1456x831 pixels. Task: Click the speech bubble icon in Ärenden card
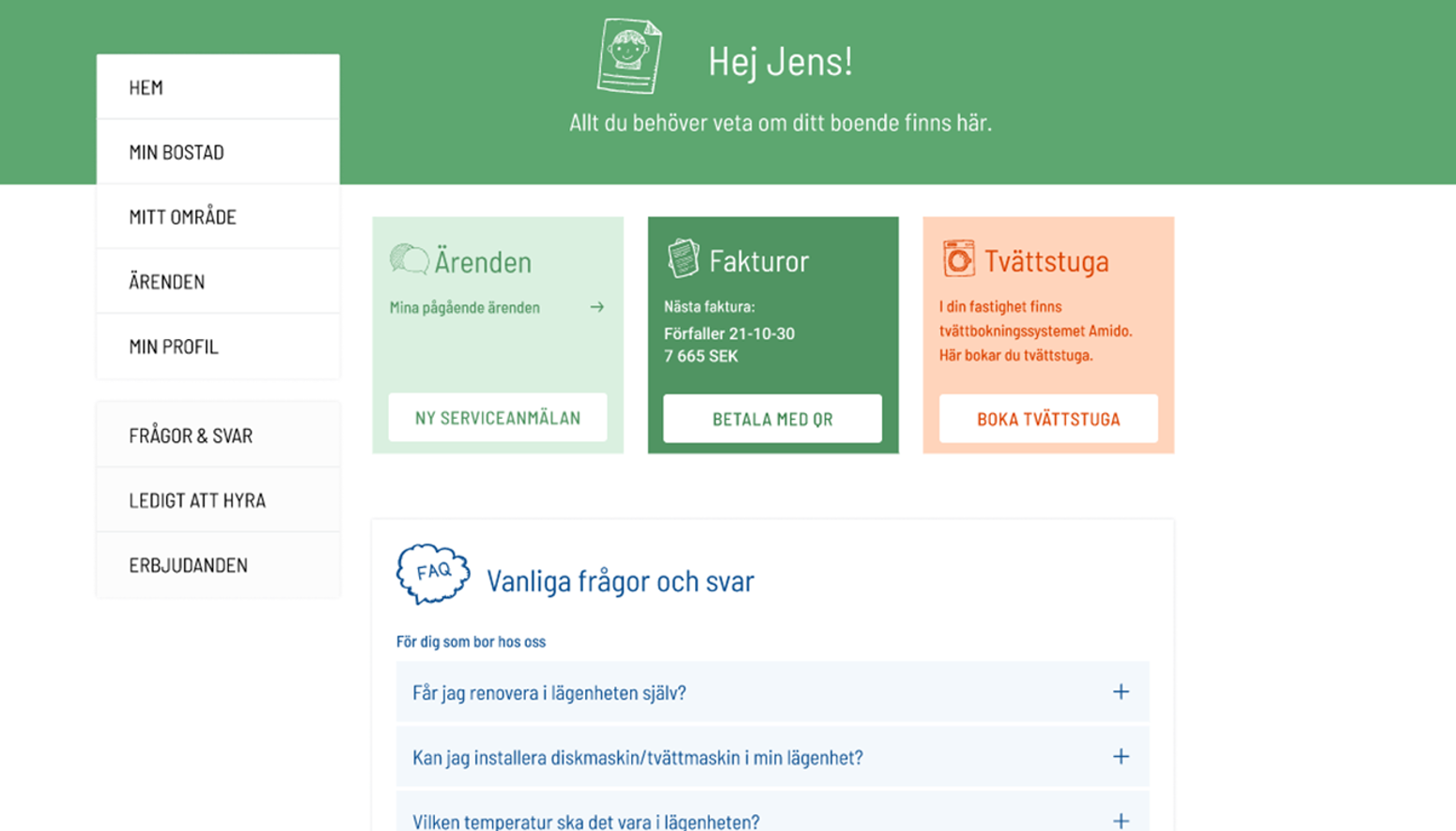(x=409, y=259)
